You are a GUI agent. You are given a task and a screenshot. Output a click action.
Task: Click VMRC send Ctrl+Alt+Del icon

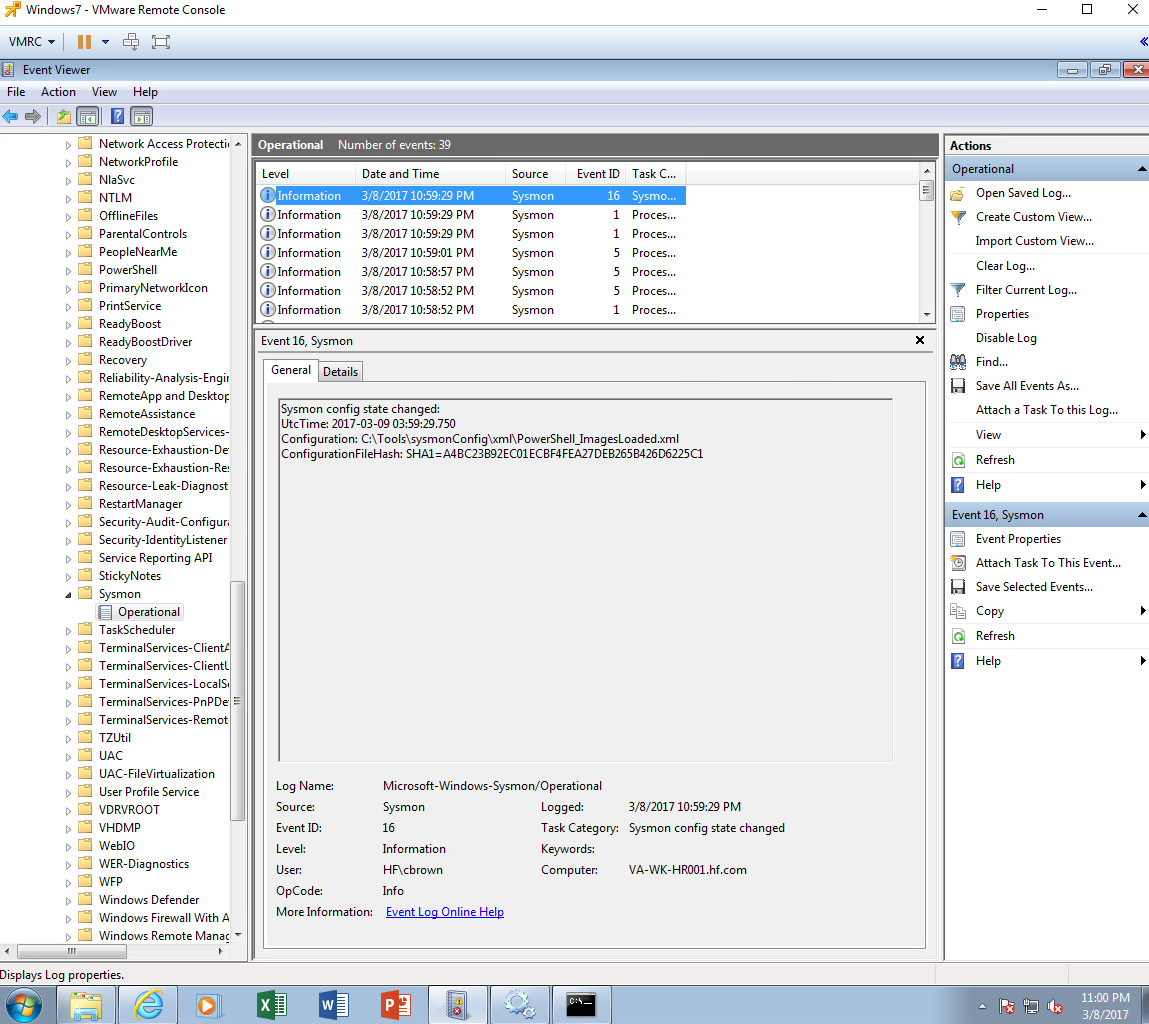[131, 42]
